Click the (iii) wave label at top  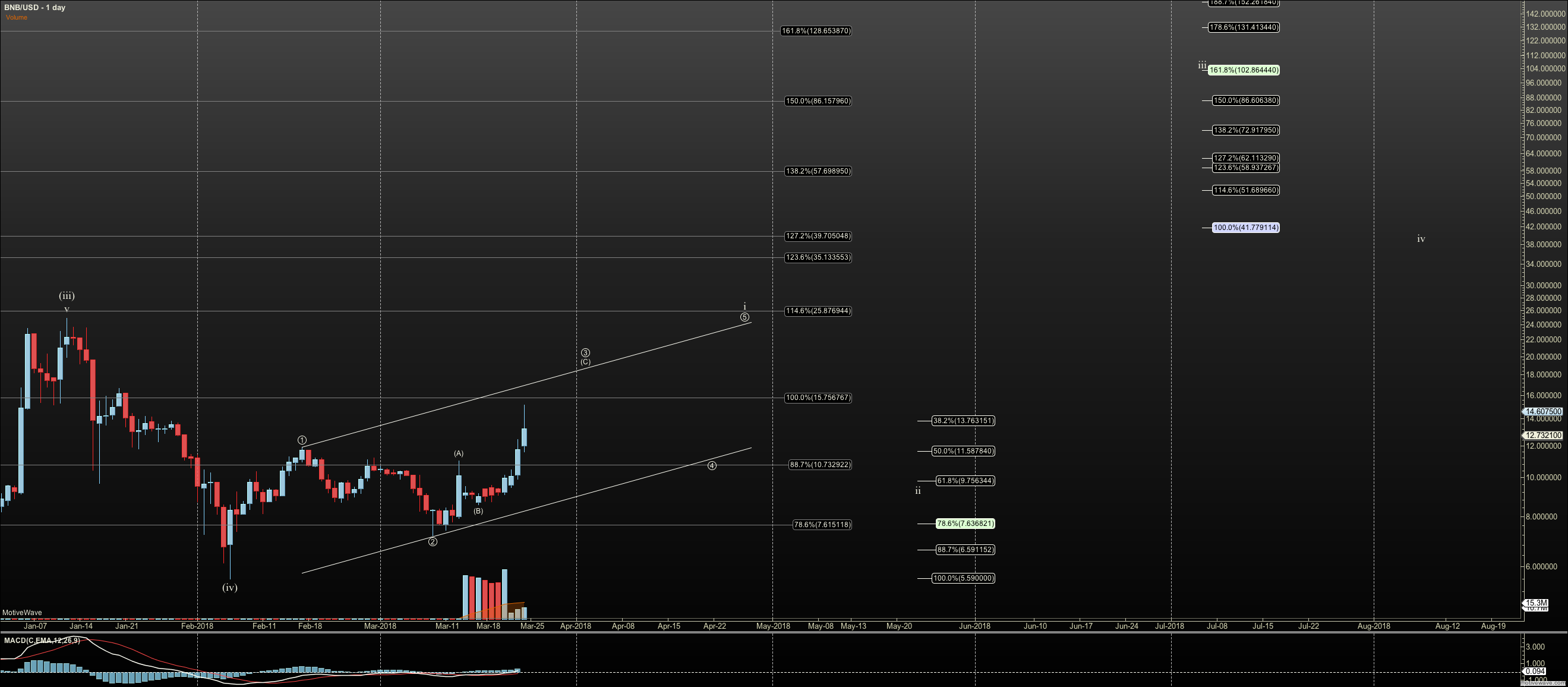pyautogui.click(x=67, y=295)
